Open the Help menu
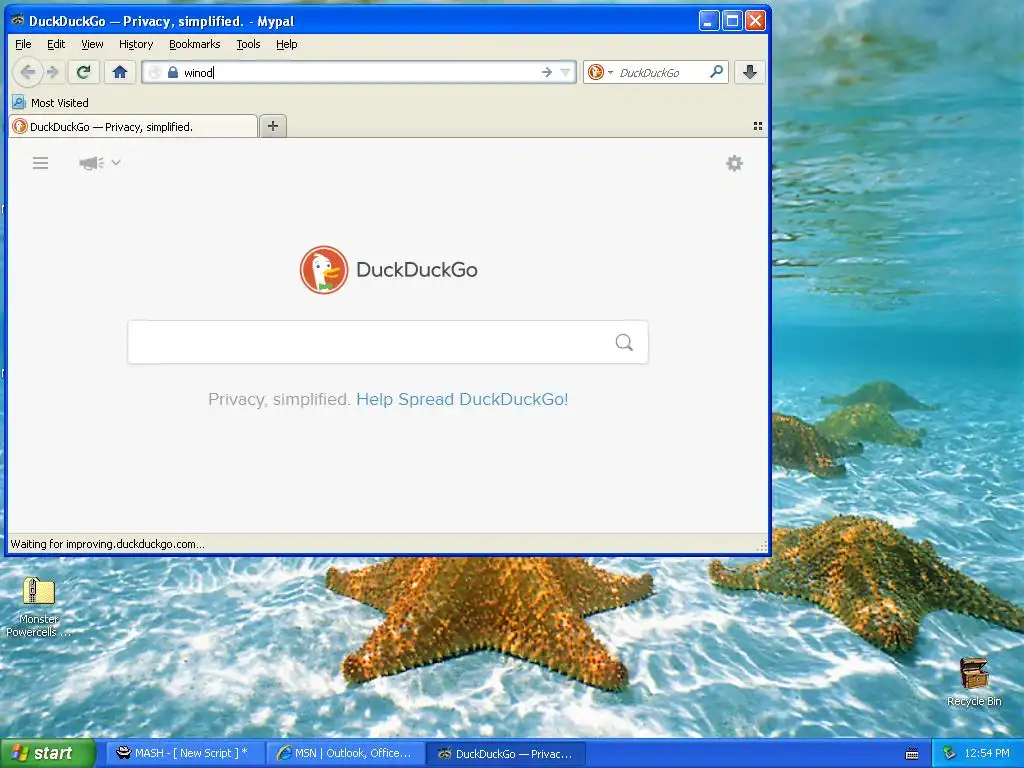Image resolution: width=1024 pixels, height=768 pixels. pyautogui.click(x=287, y=44)
